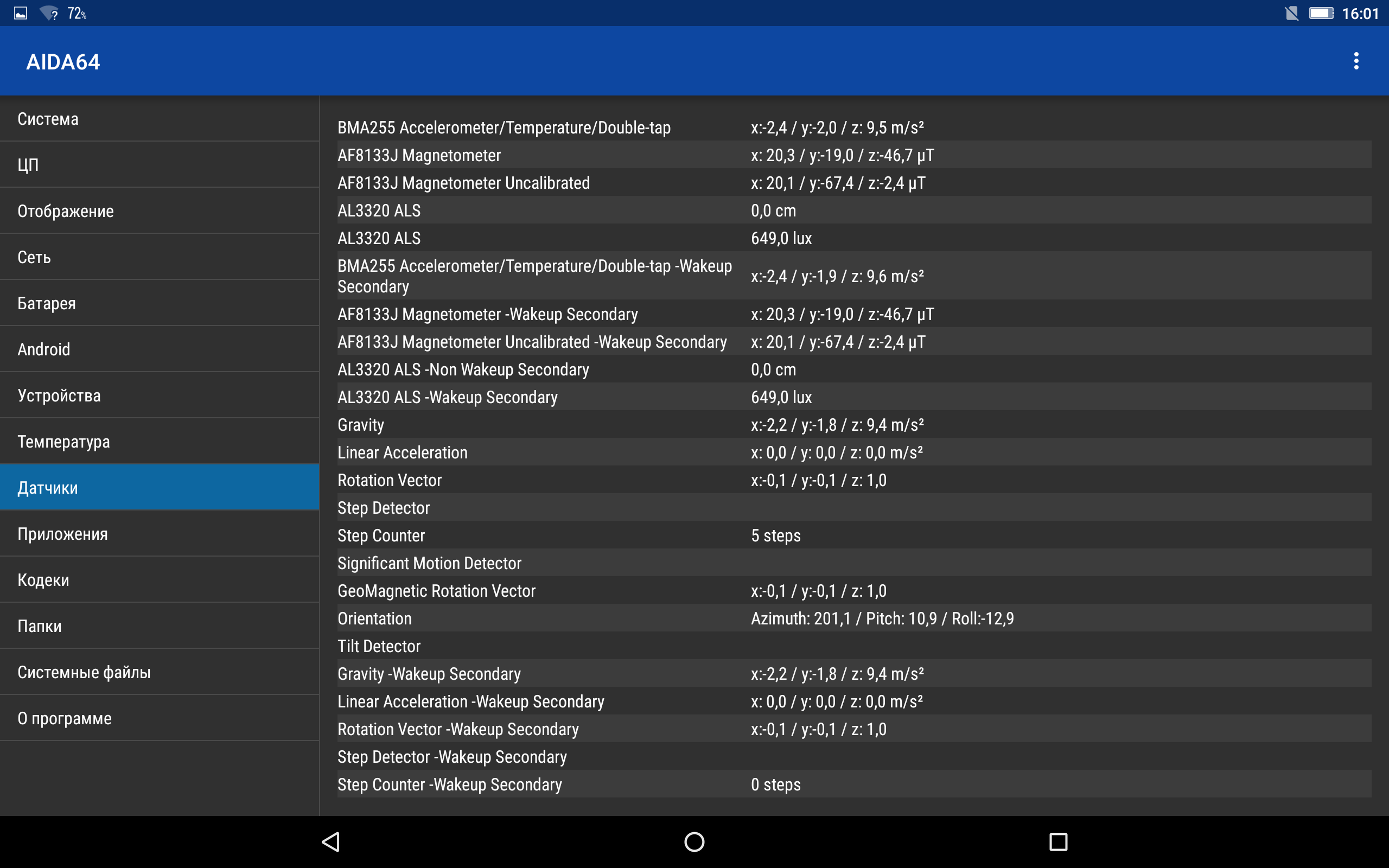Tap the Orientation sensor row
Image resolution: width=1389 pixels, height=868 pixels.
click(854, 618)
